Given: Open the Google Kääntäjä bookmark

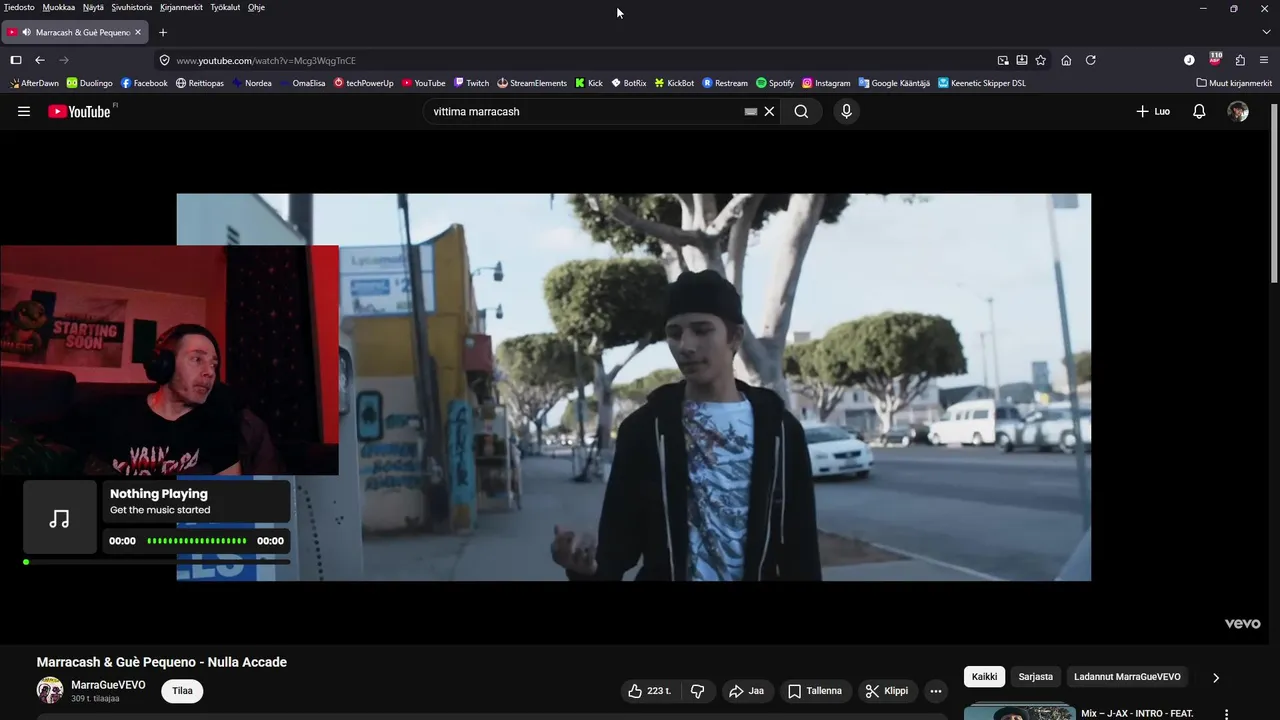Looking at the screenshot, I should pos(894,83).
